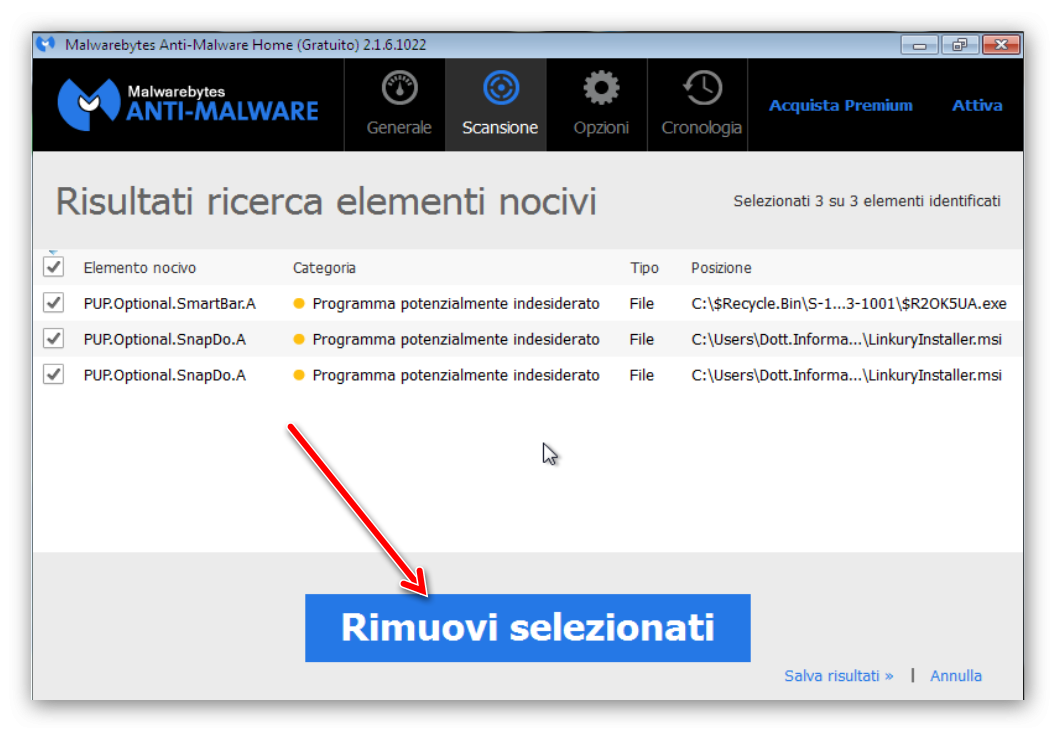Uncheck the SnapDo.A checkbox in last row
The image size is (1056, 731).
53,374
